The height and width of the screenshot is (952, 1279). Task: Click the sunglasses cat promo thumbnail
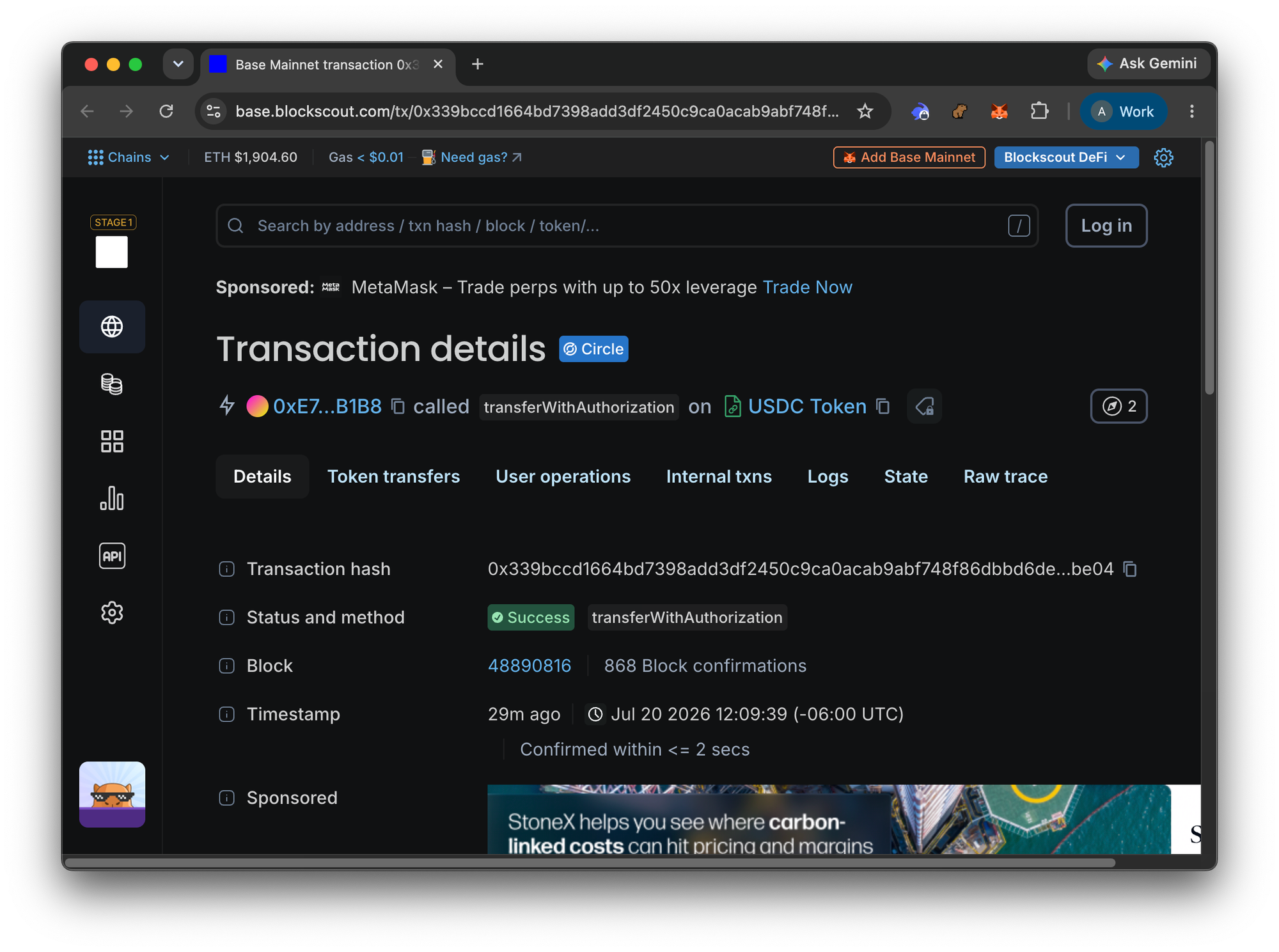[x=112, y=794]
